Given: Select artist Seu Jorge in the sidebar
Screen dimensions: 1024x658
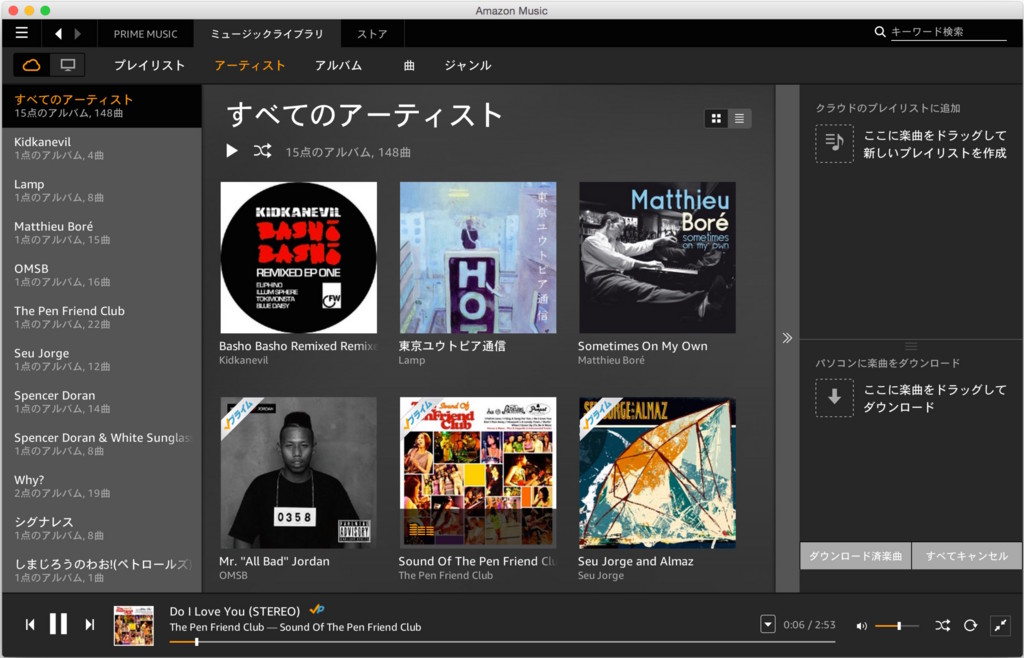Looking at the screenshot, I should 102,359.
